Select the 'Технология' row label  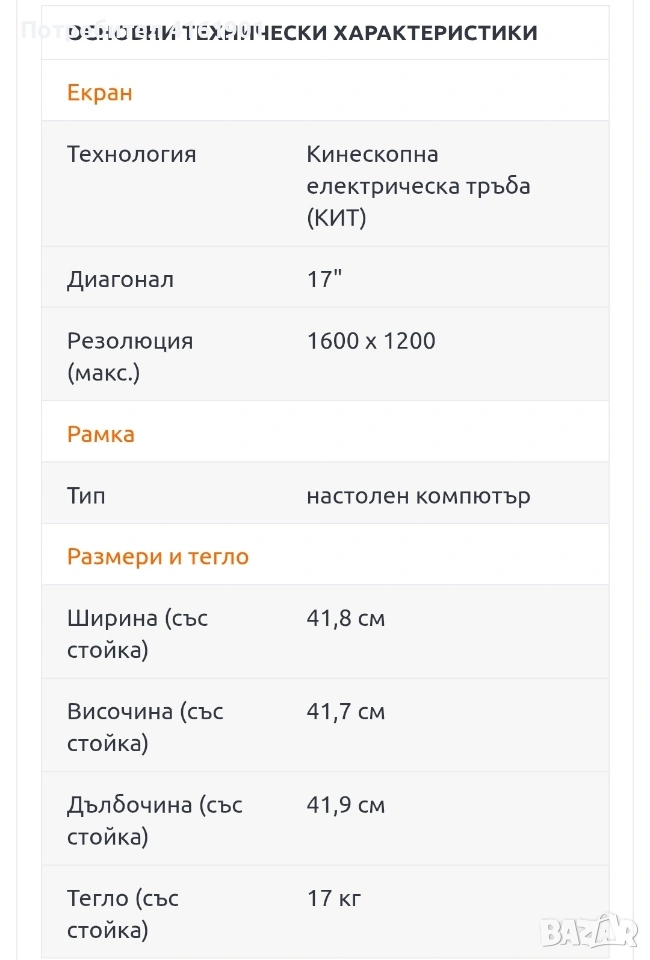(132, 155)
